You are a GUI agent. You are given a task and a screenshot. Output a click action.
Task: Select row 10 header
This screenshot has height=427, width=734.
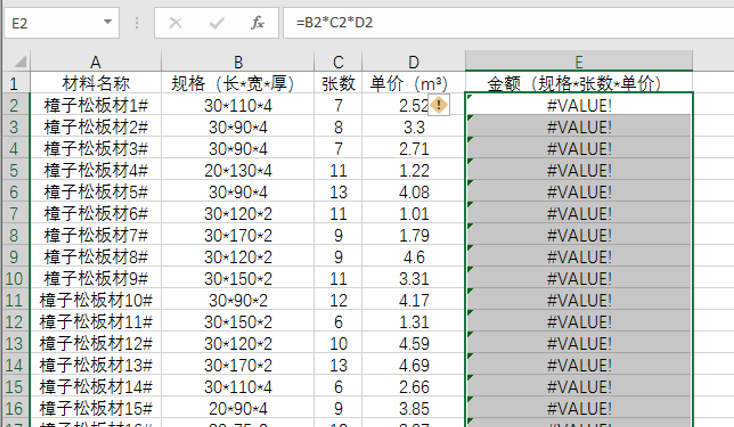click(x=15, y=278)
